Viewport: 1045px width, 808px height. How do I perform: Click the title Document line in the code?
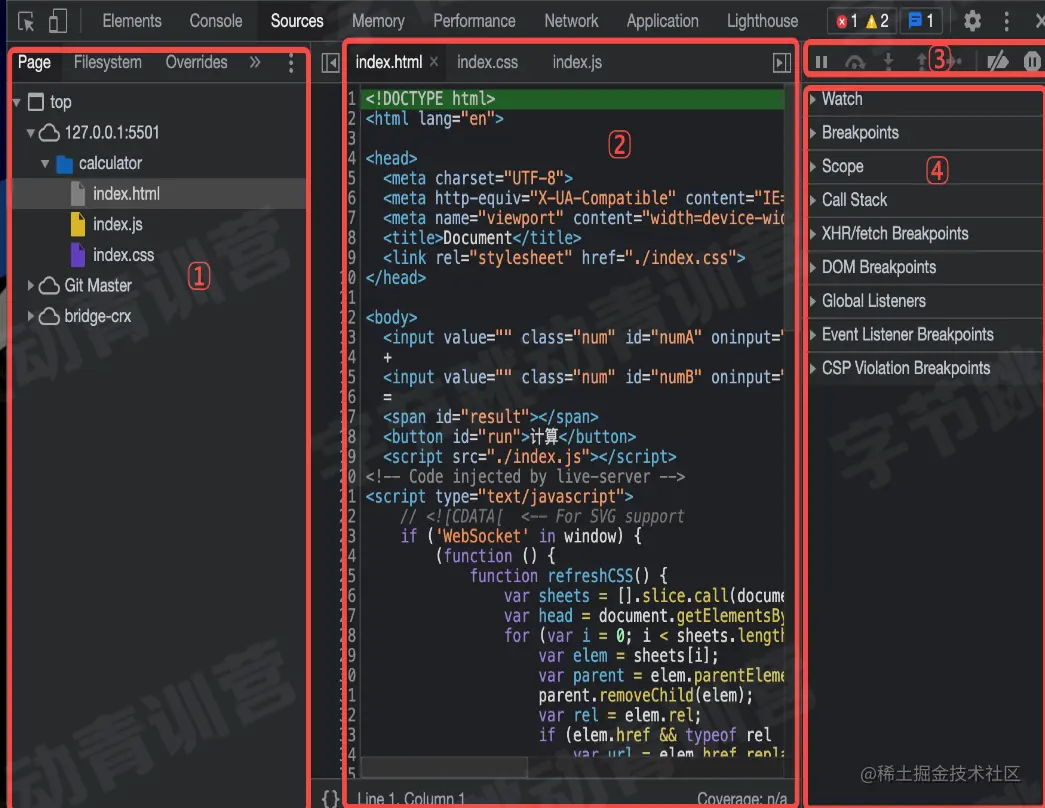pos(482,238)
